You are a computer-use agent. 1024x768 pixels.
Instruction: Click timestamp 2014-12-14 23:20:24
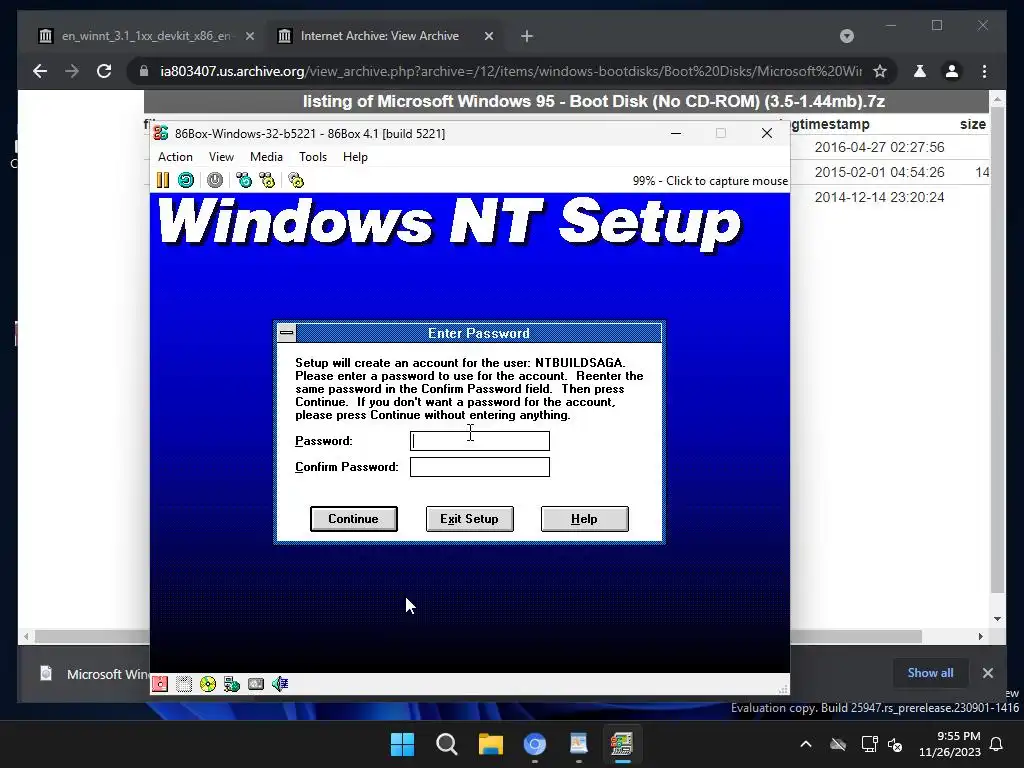click(879, 197)
